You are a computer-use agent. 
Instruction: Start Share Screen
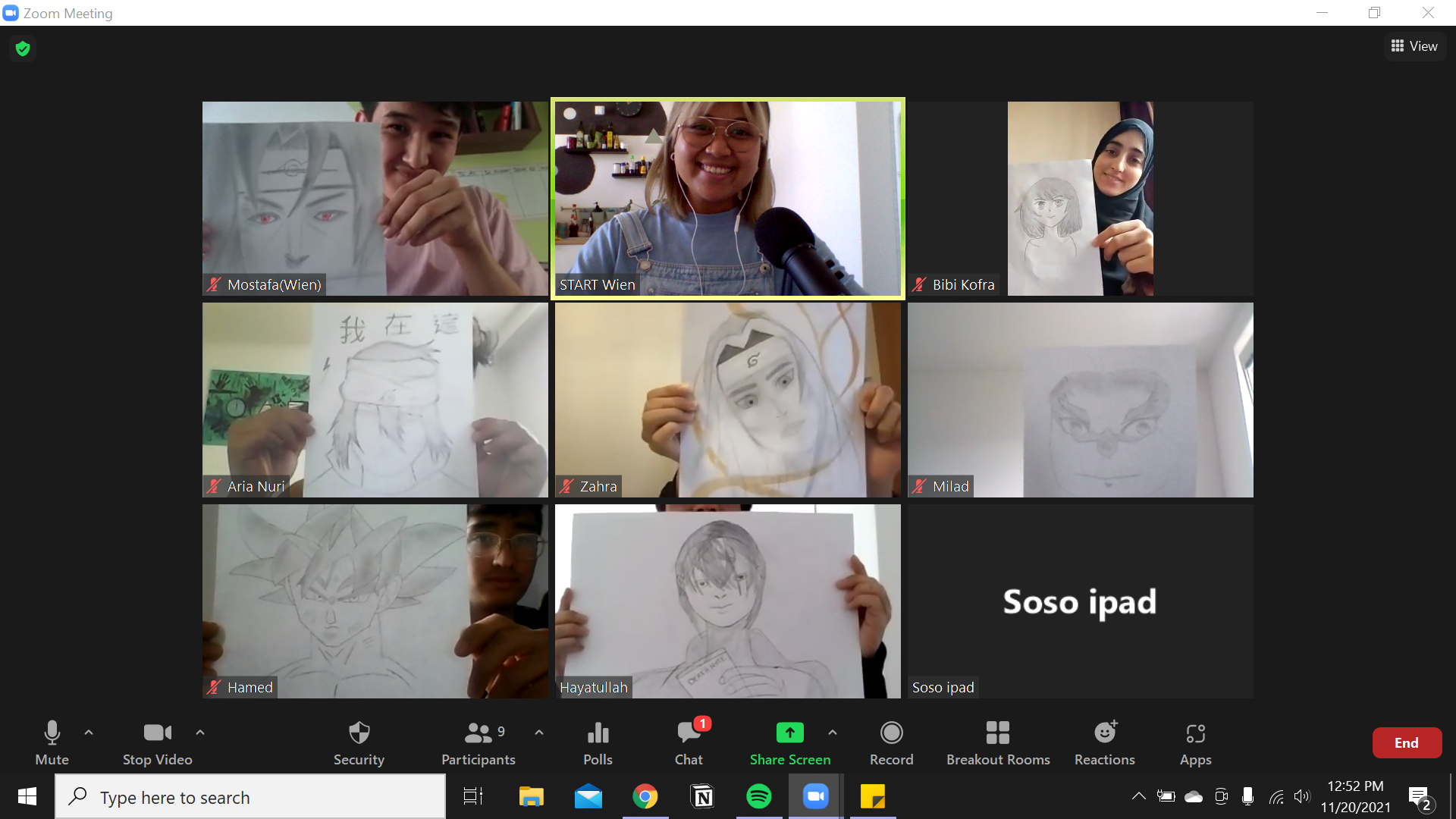[x=790, y=743]
